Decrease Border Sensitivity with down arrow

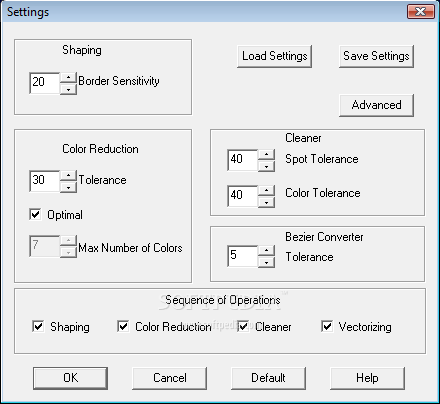(x=68, y=89)
